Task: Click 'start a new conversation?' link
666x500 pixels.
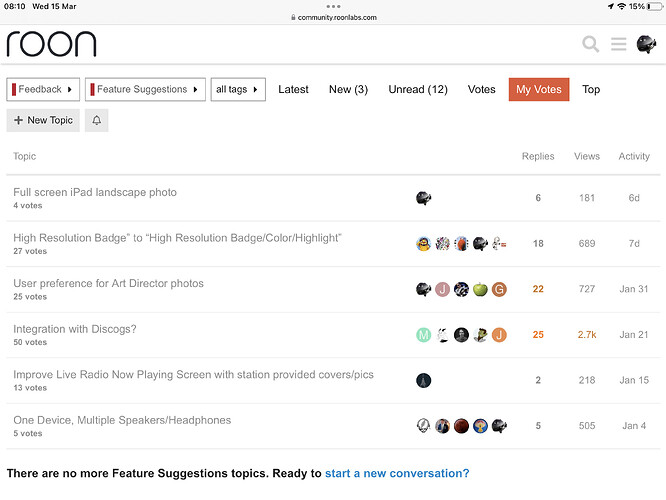Action: coord(397,473)
